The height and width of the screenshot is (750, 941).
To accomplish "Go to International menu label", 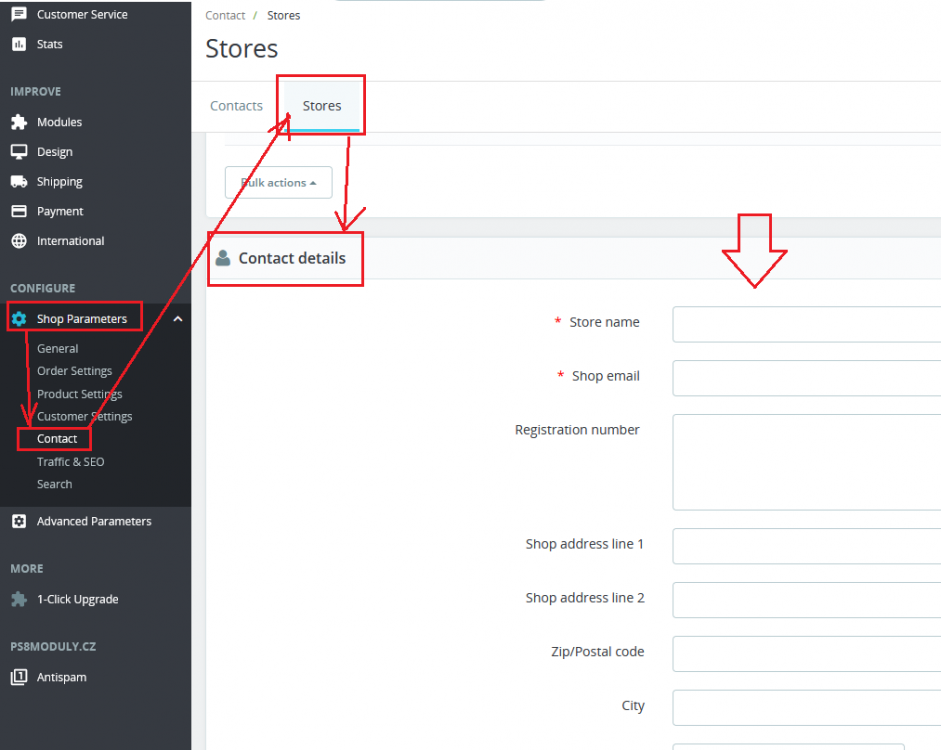I will [70, 241].
